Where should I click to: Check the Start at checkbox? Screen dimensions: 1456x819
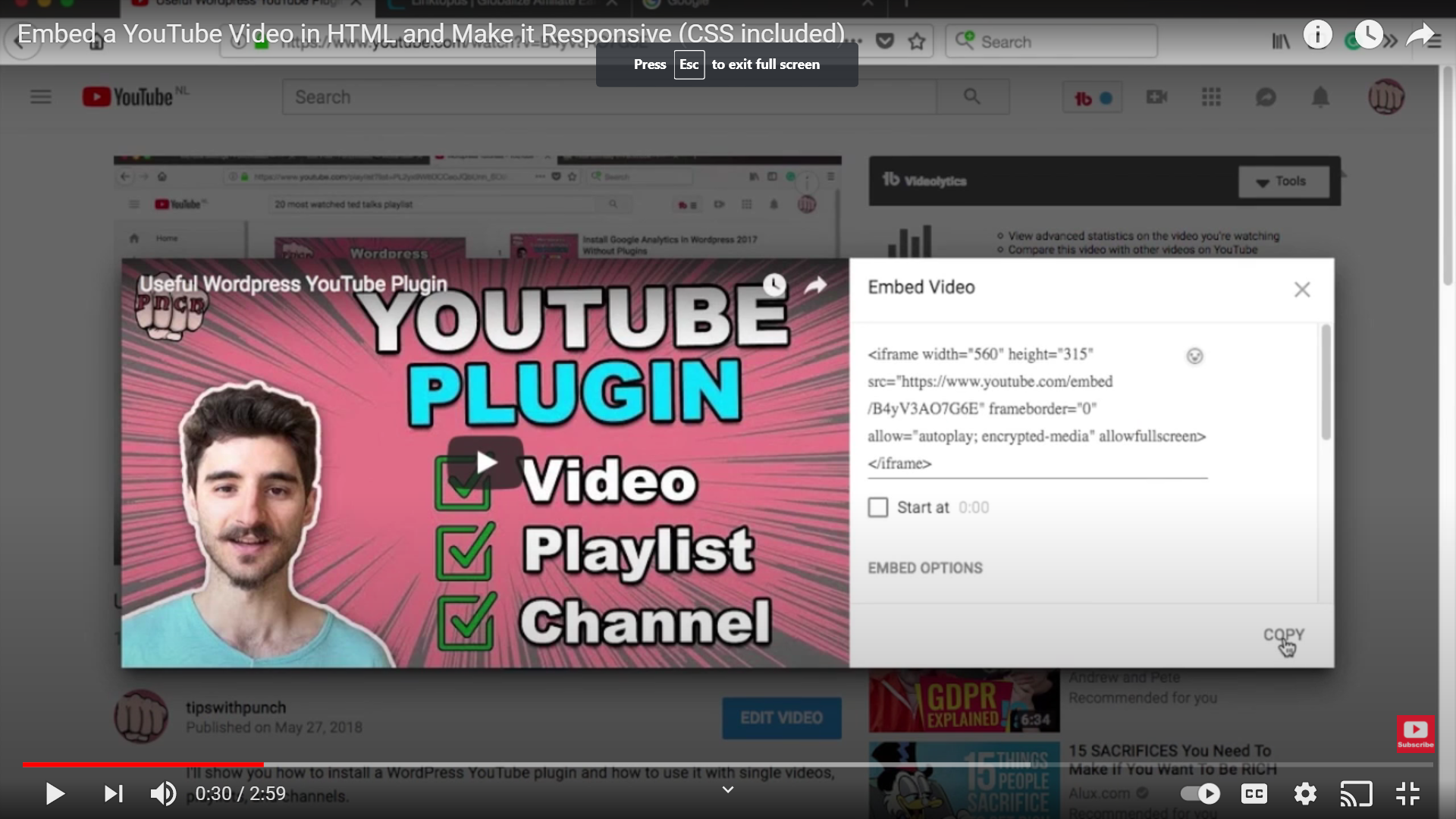point(878,507)
